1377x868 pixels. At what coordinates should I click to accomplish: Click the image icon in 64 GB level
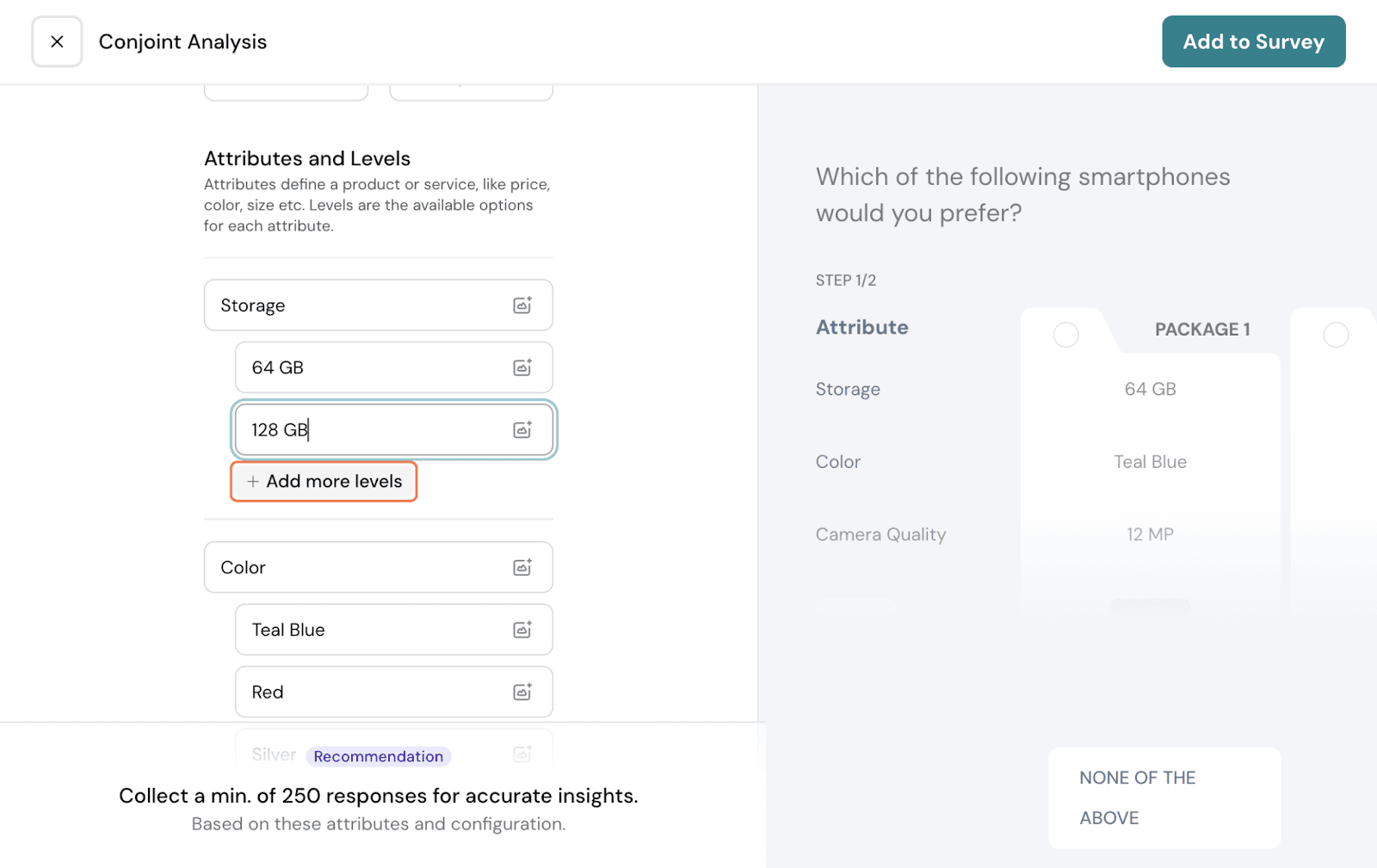(522, 367)
